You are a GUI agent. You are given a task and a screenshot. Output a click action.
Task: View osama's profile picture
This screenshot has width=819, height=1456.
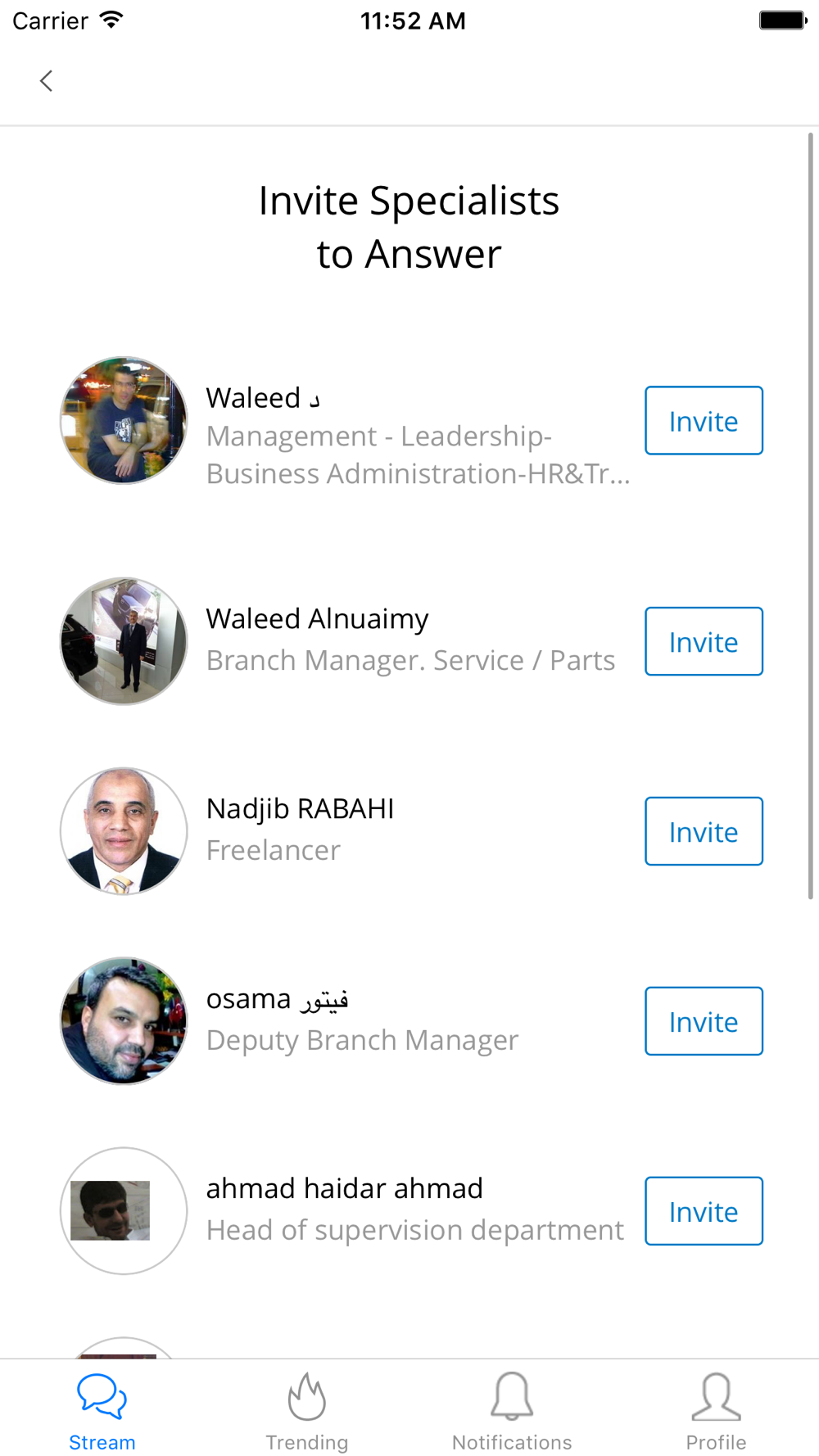coord(124,1021)
